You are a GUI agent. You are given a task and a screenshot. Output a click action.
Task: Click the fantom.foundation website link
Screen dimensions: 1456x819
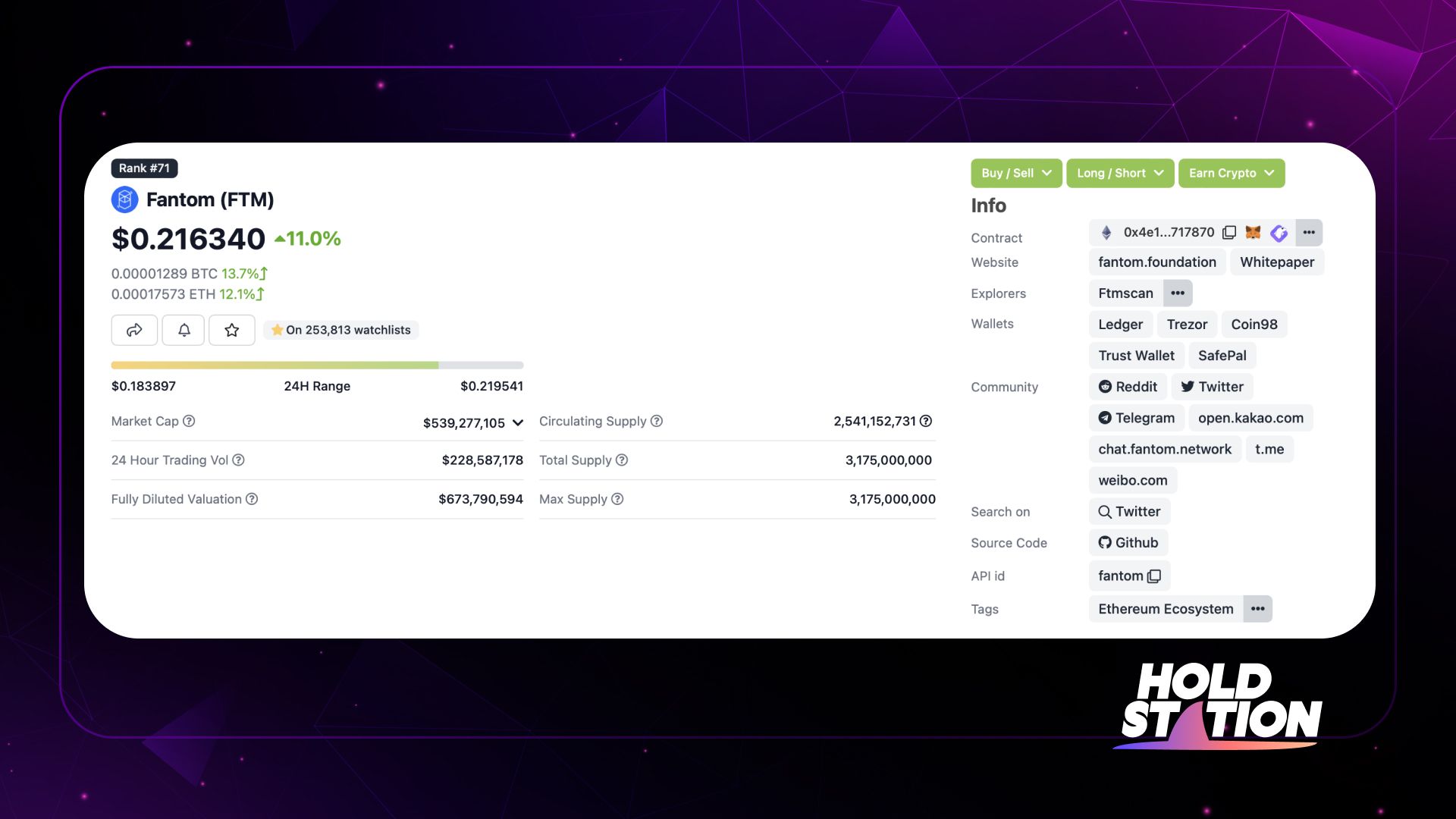click(1157, 262)
